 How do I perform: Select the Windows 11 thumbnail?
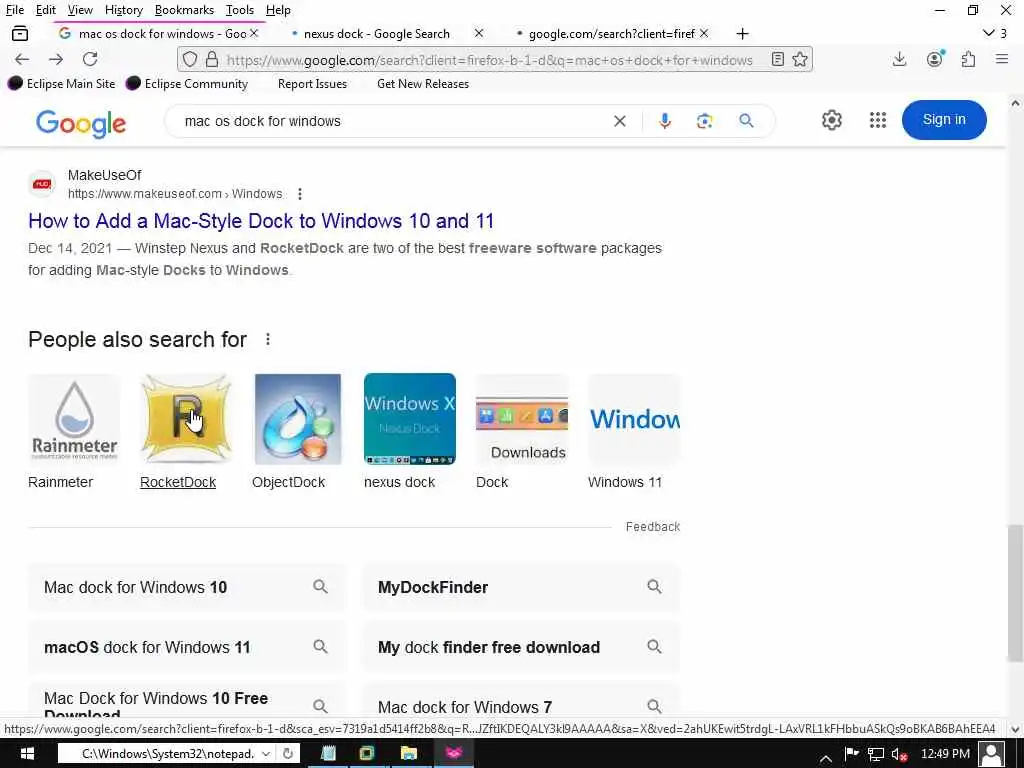tap(634, 419)
